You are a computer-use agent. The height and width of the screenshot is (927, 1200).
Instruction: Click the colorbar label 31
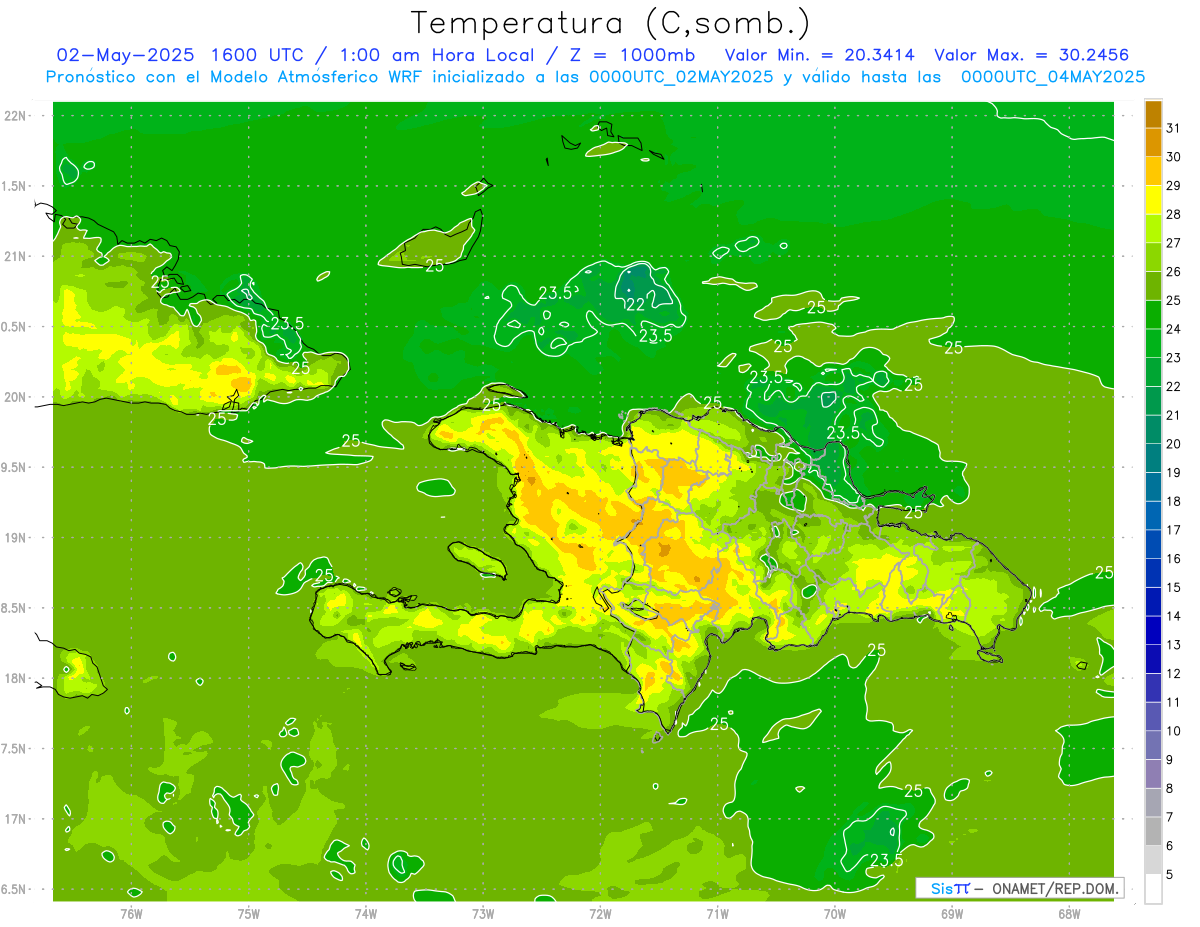[1174, 128]
